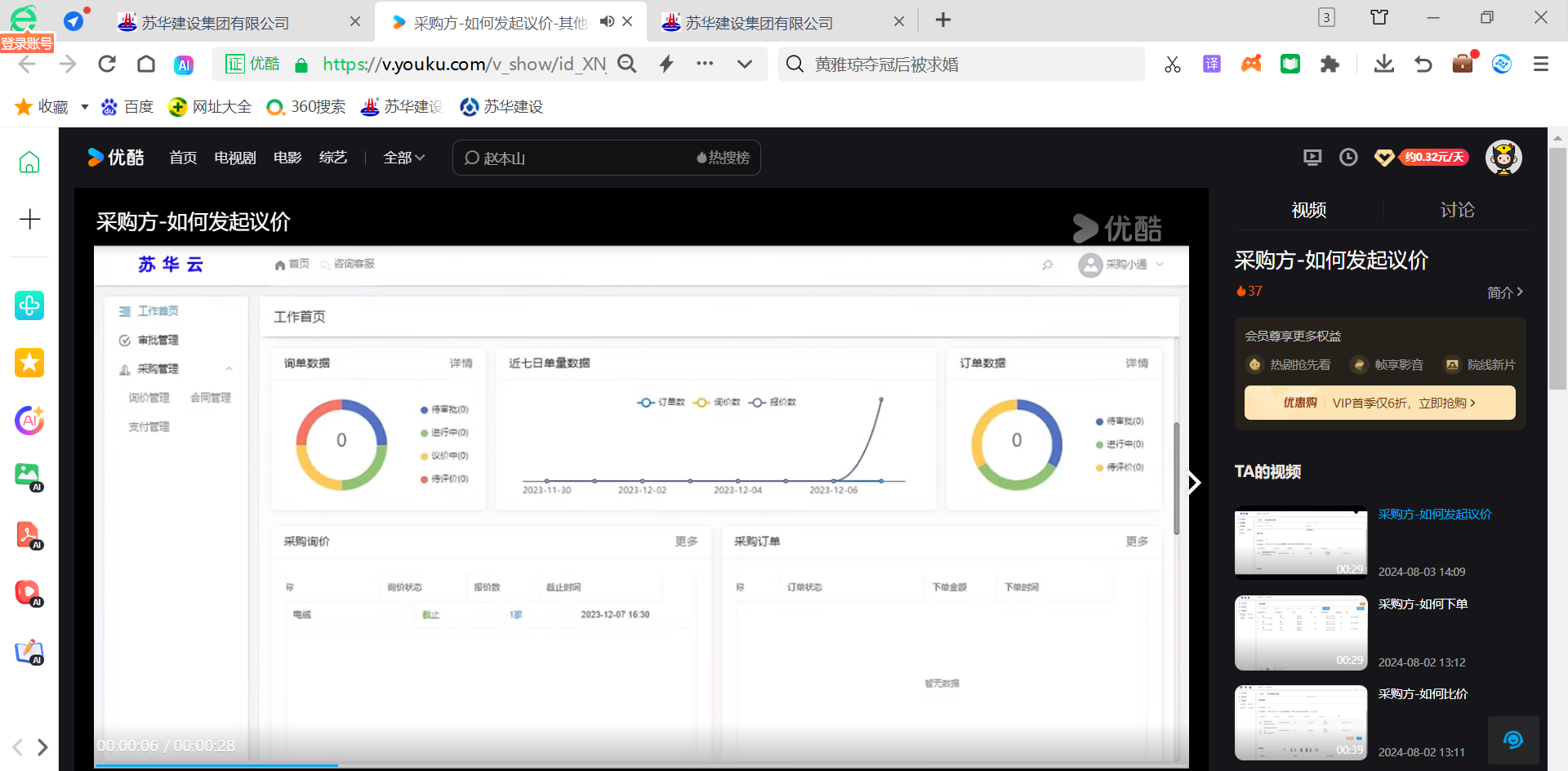This screenshot has width=1568, height=771.
Task: Click the VIP首季仅6折 立即抢购 button
Action: coord(1379,403)
